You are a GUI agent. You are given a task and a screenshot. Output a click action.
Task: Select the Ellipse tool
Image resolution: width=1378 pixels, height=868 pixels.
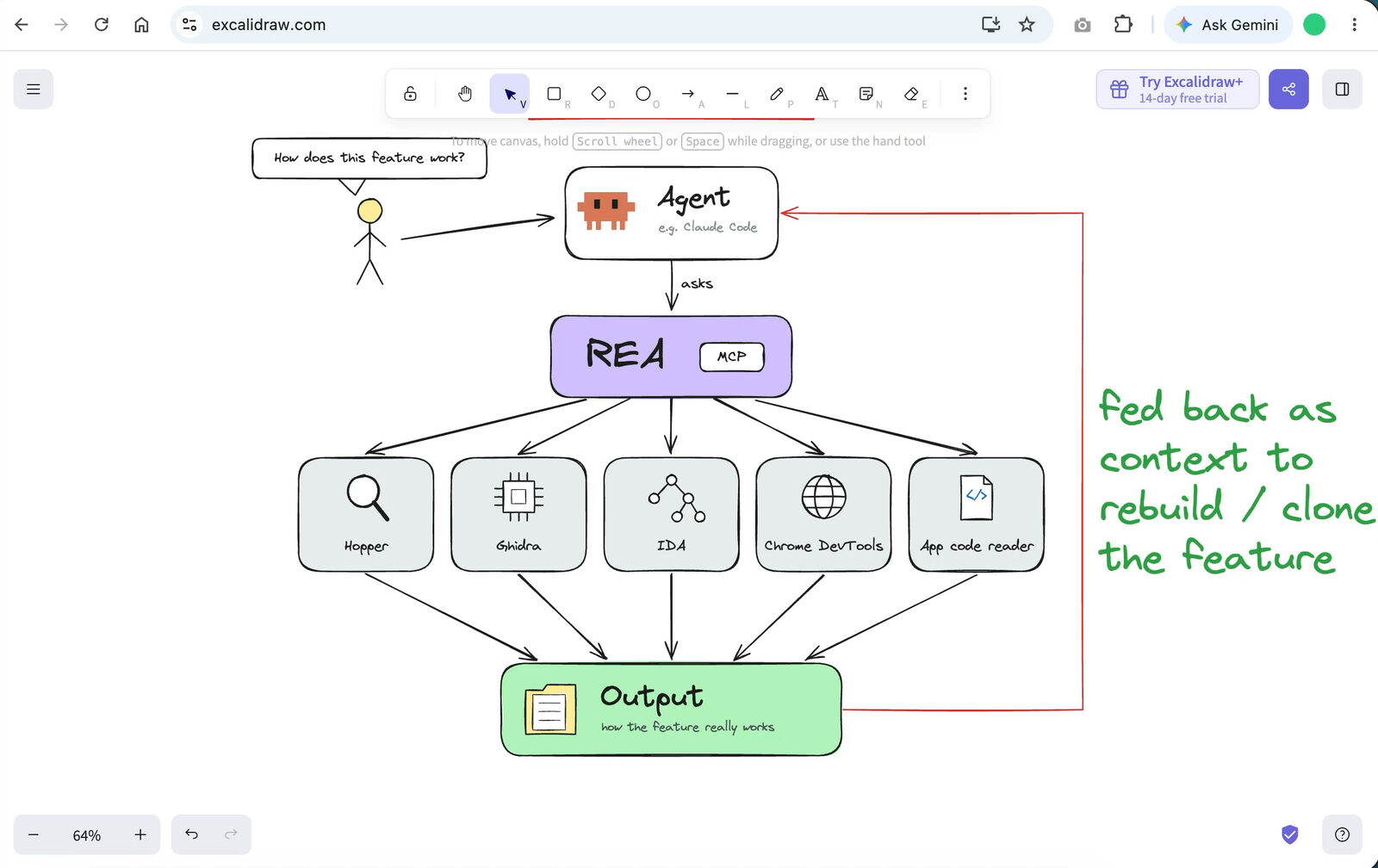[x=643, y=94]
